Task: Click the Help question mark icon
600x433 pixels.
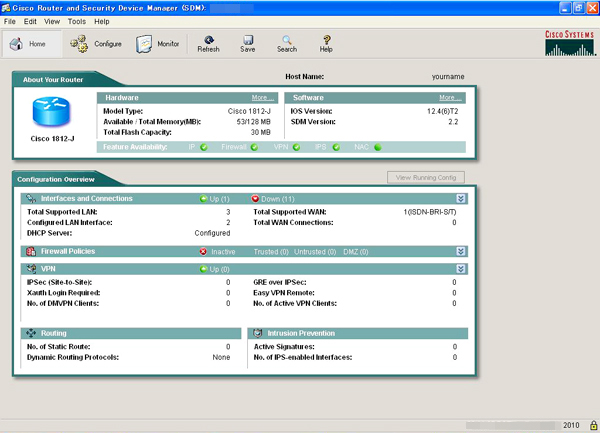Action: (x=326, y=40)
